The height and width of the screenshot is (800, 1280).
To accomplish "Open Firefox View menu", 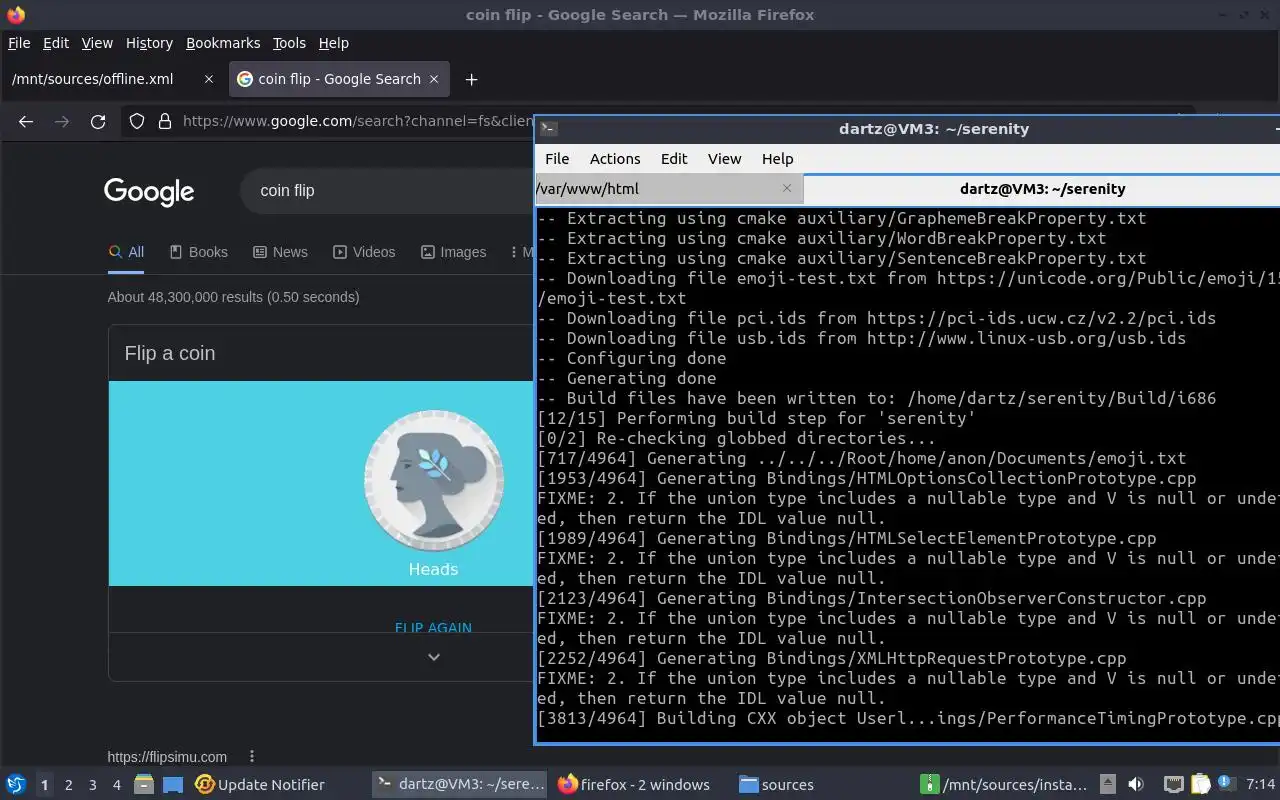I will pos(97,43).
